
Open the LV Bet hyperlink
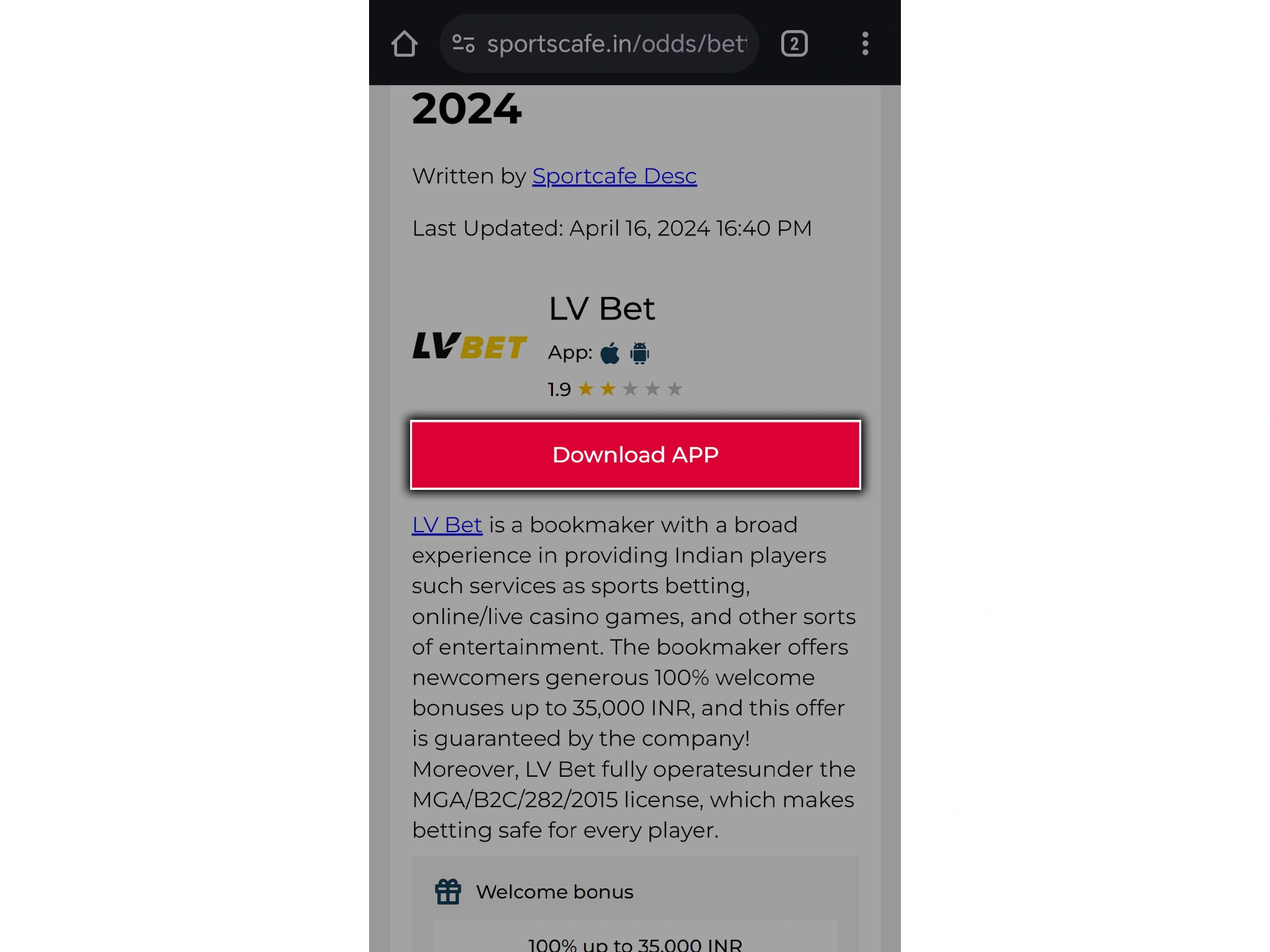pos(447,524)
